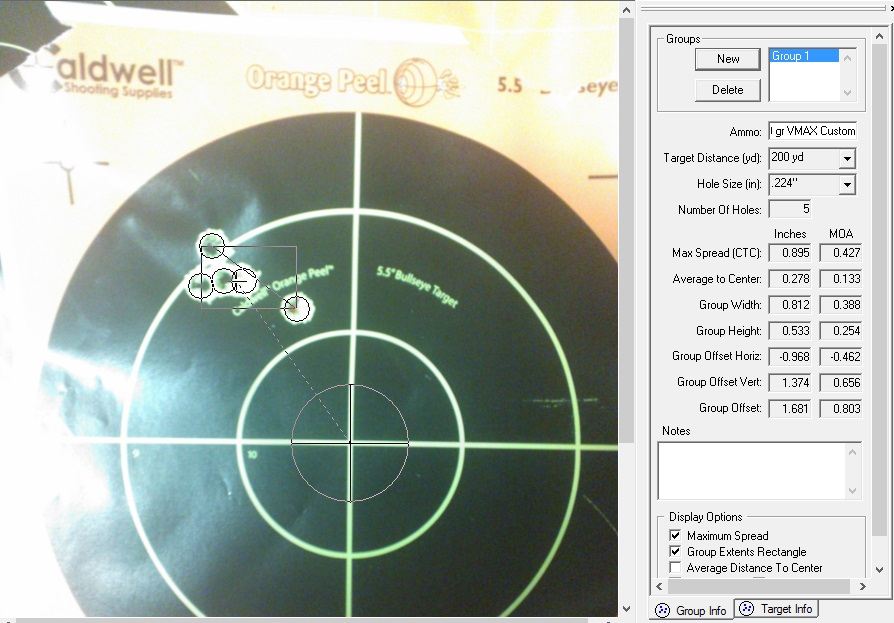Click the topmost bullet hole marker circle
Image resolution: width=894 pixels, height=623 pixels.
click(212, 245)
